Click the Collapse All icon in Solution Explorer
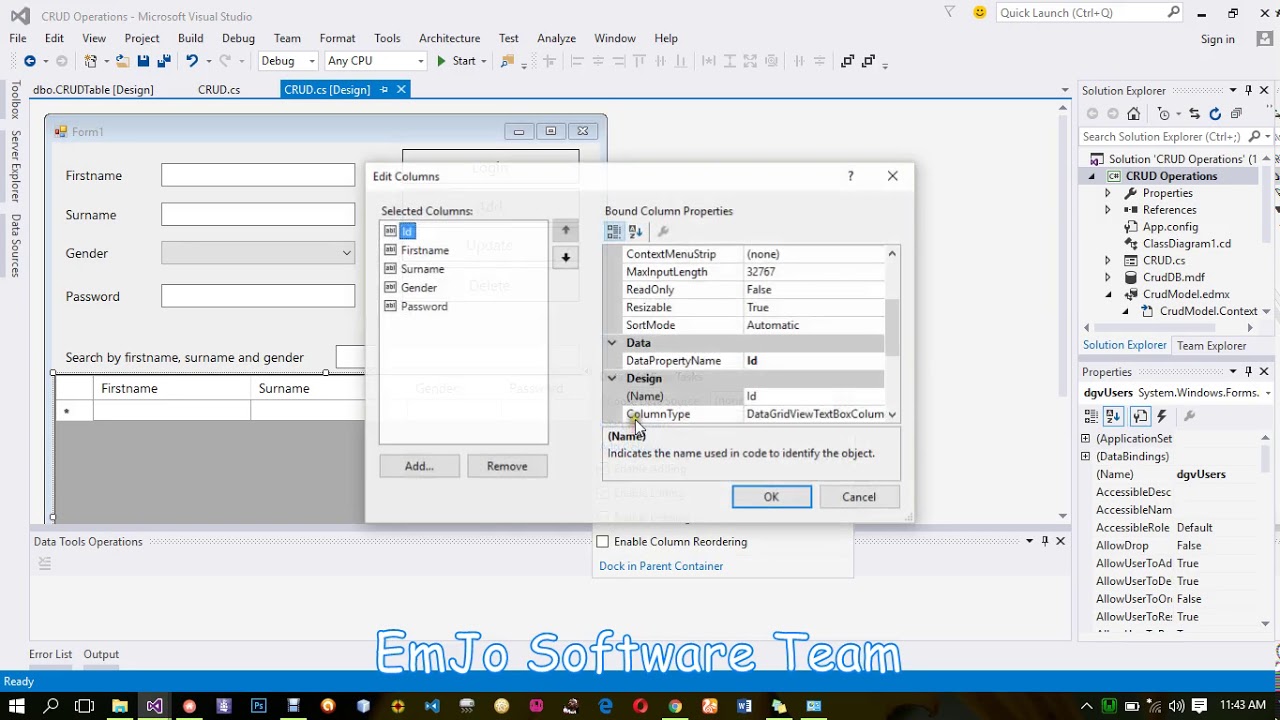 (x=1237, y=114)
